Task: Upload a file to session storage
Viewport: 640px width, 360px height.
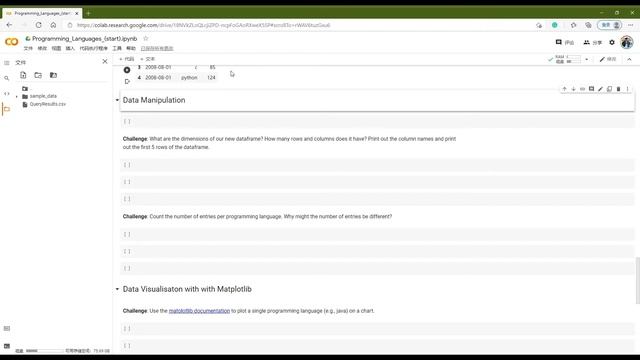Action: [23, 75]
